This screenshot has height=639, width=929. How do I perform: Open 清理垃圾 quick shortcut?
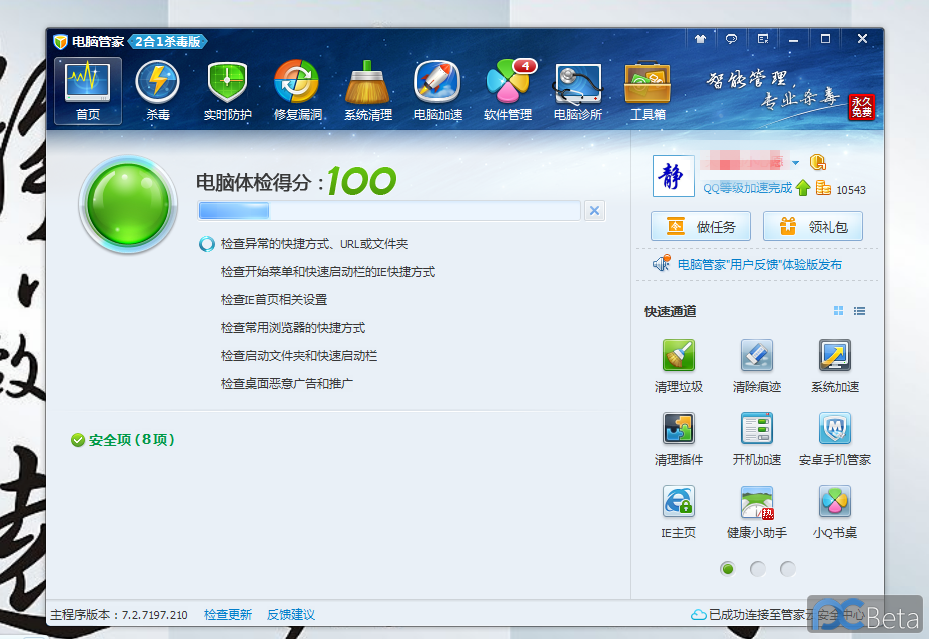(x=678, y=366)
